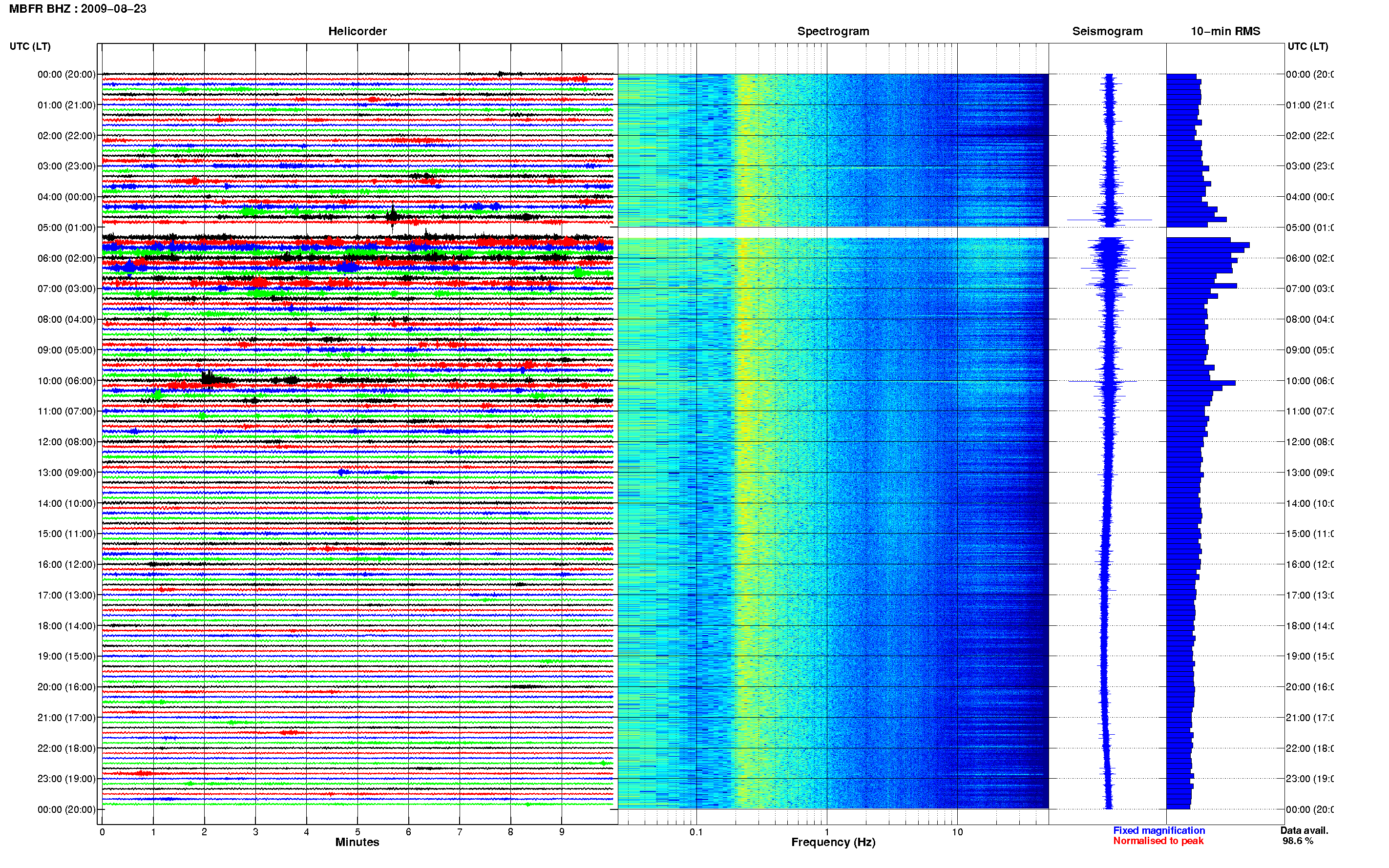Click left time label '17:00 (13:00)'
The width and height of the screenshot is (1389, 868).
point(66,595)
